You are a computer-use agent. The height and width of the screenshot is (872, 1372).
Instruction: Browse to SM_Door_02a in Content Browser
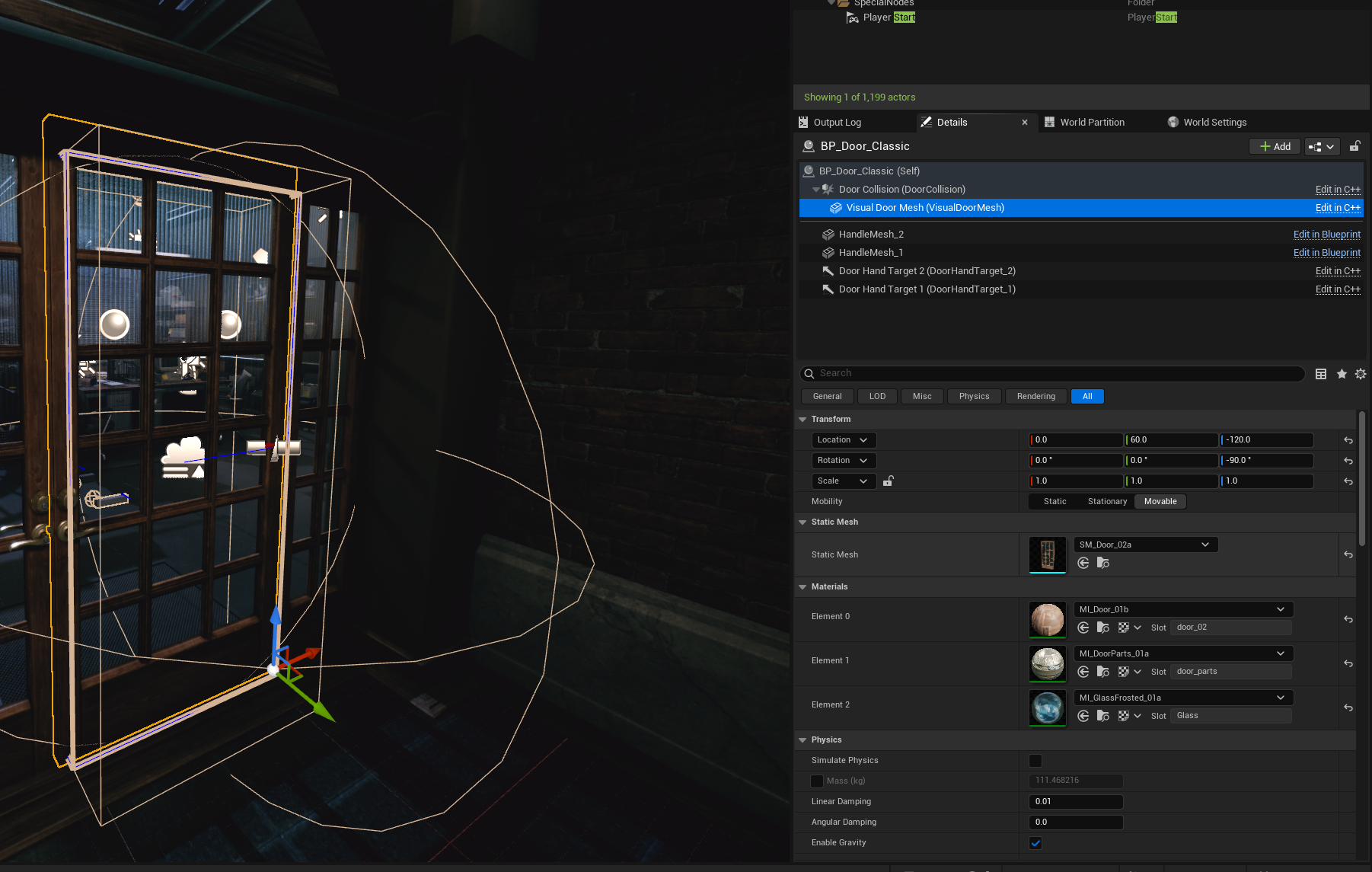point(1103,563)
